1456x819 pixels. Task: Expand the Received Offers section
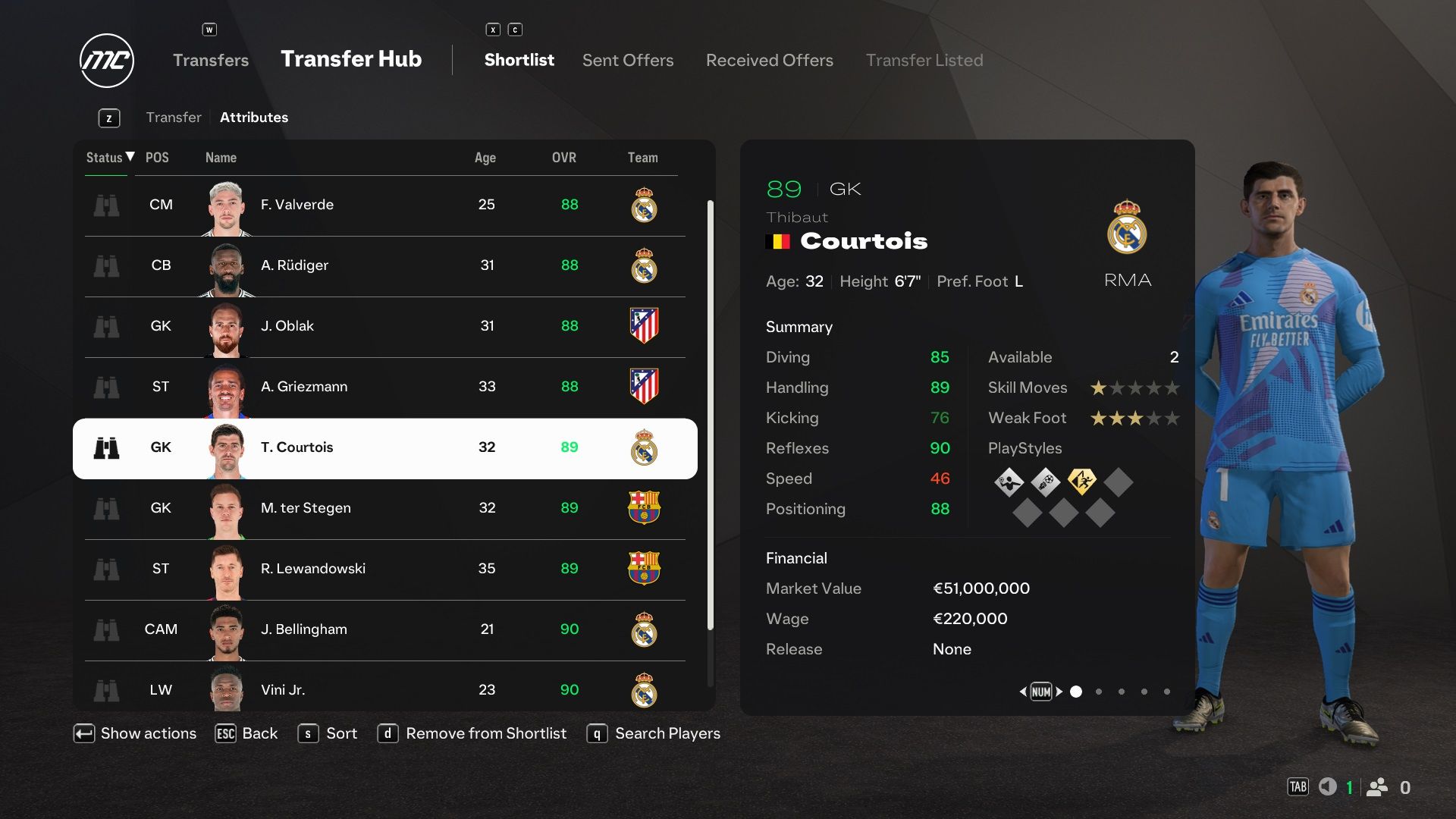tap(770, 58)
